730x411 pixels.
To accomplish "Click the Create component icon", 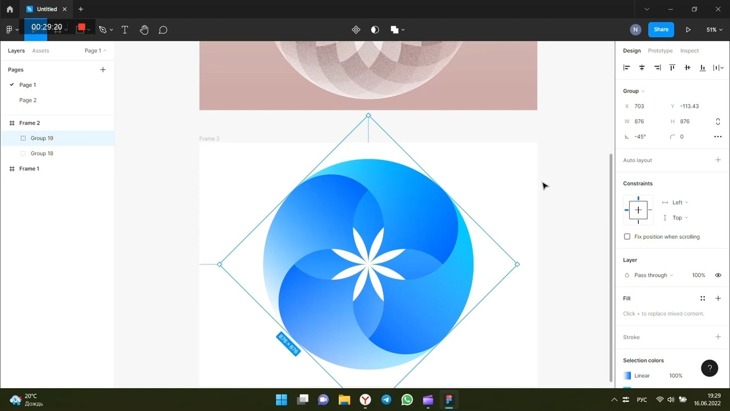I will pos(356,30).
